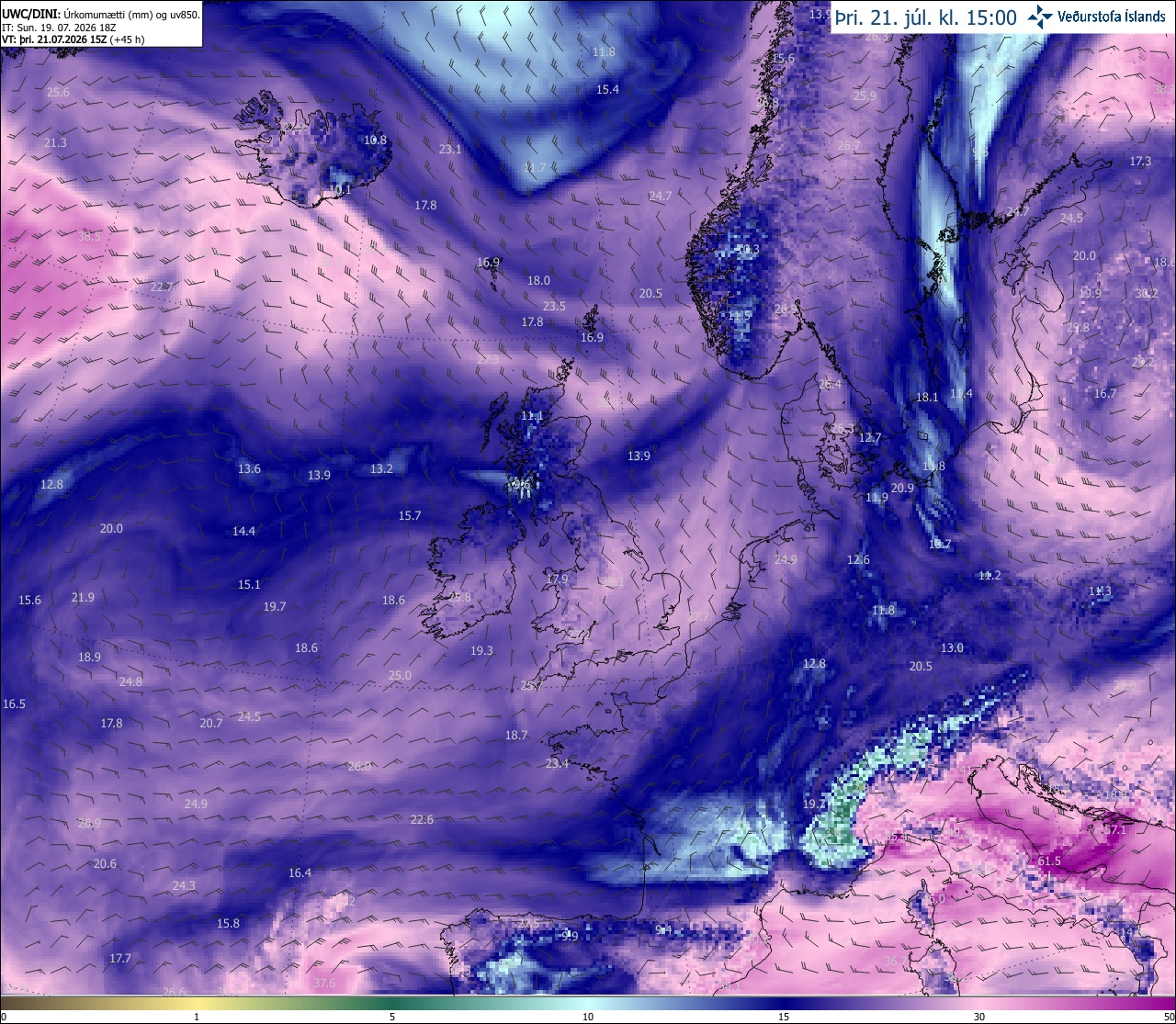Select the Þri. 21. júl. kl. 15:00 date label
The width and height of the screenshot is (1176, 1024).
(925, 17)
